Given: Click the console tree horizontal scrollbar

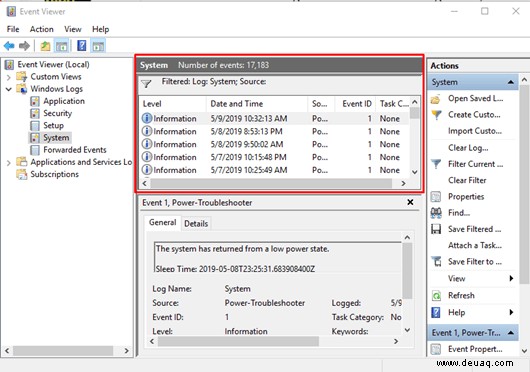Looking at the screenshot, I should click(63, 351).
